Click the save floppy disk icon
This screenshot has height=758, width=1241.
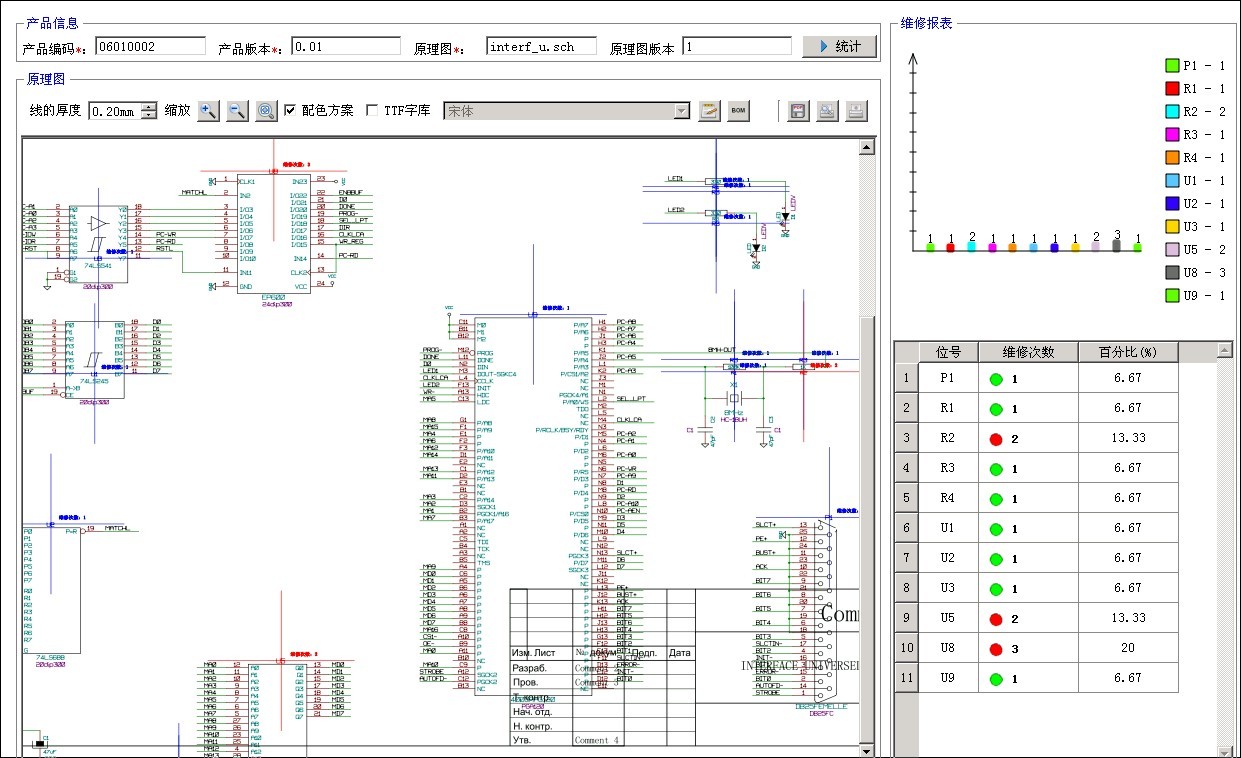(798, 111)
